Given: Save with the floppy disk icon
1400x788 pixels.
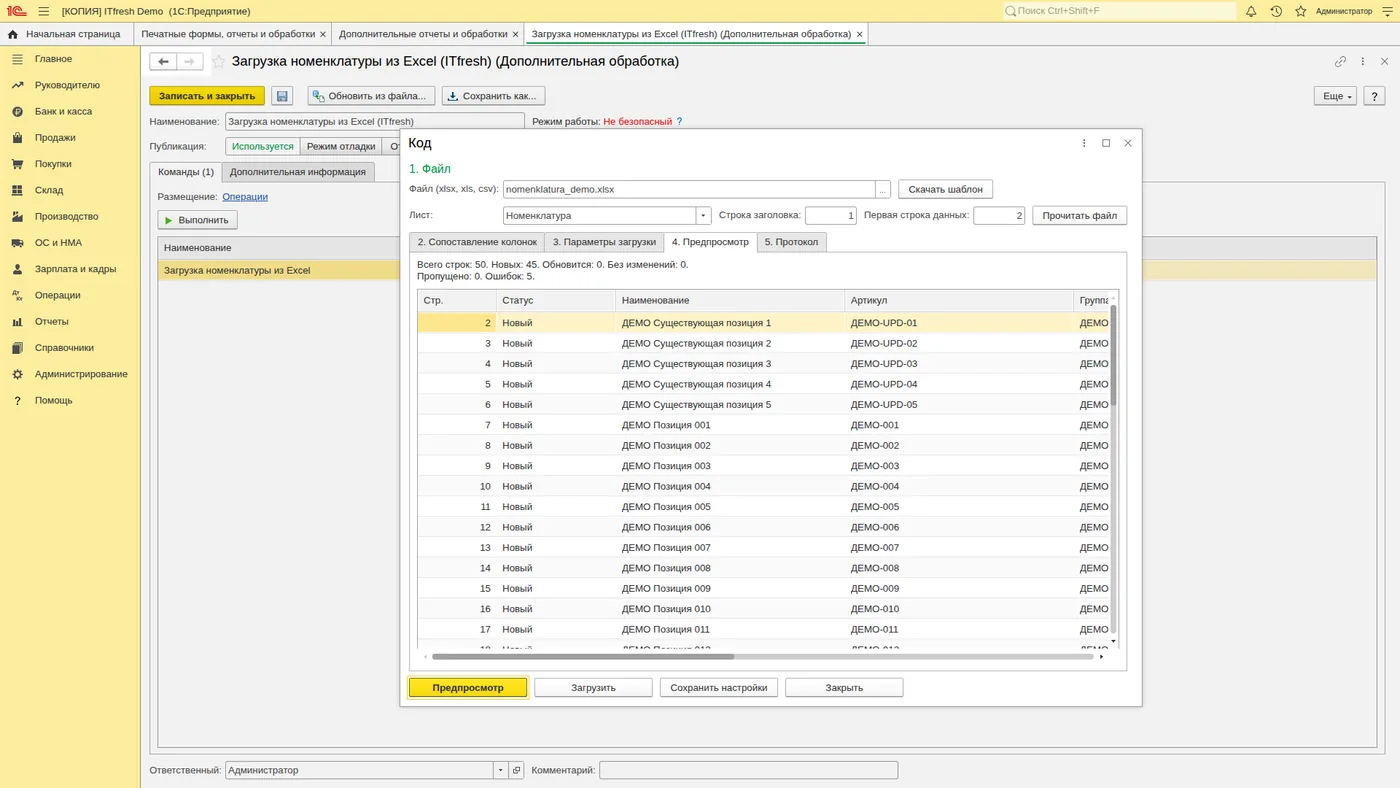Looking at the screenshot, I should click(282, 96).
